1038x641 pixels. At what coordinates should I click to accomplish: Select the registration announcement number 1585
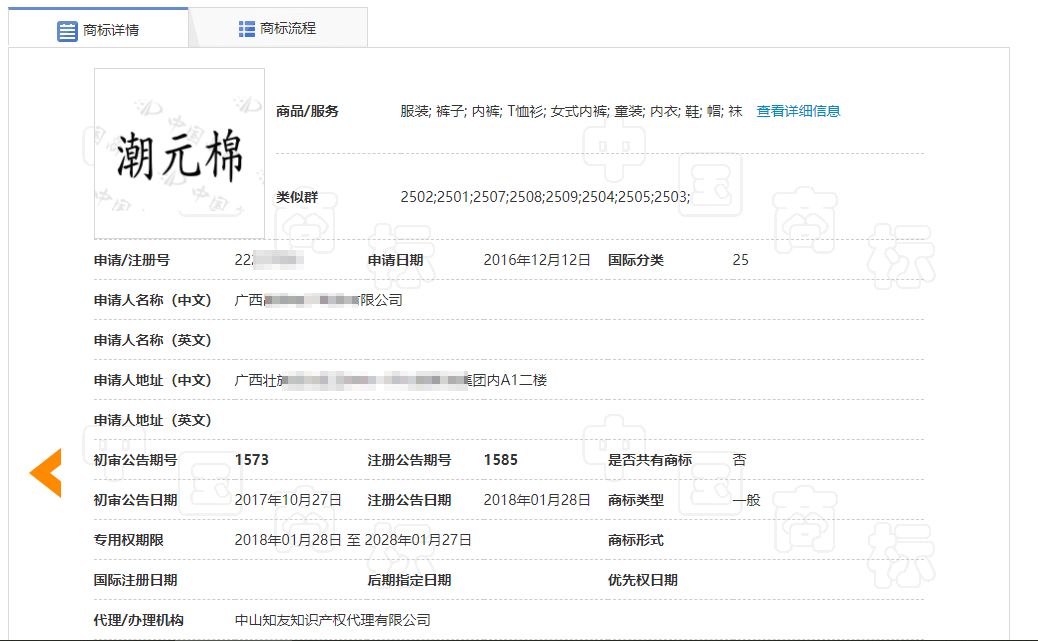(x=500, y=460)
